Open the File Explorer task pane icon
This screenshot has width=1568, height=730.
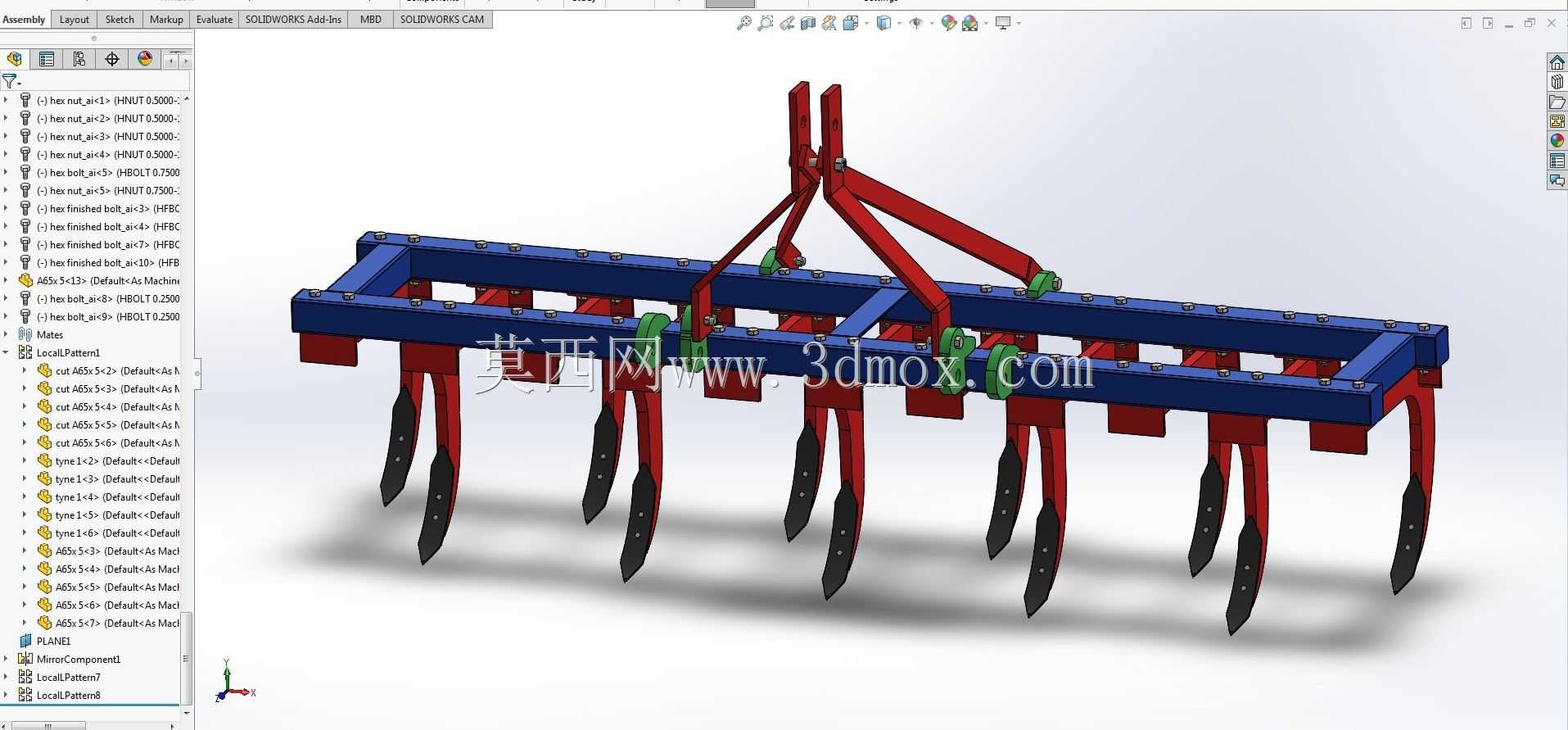click(1557, 102)
